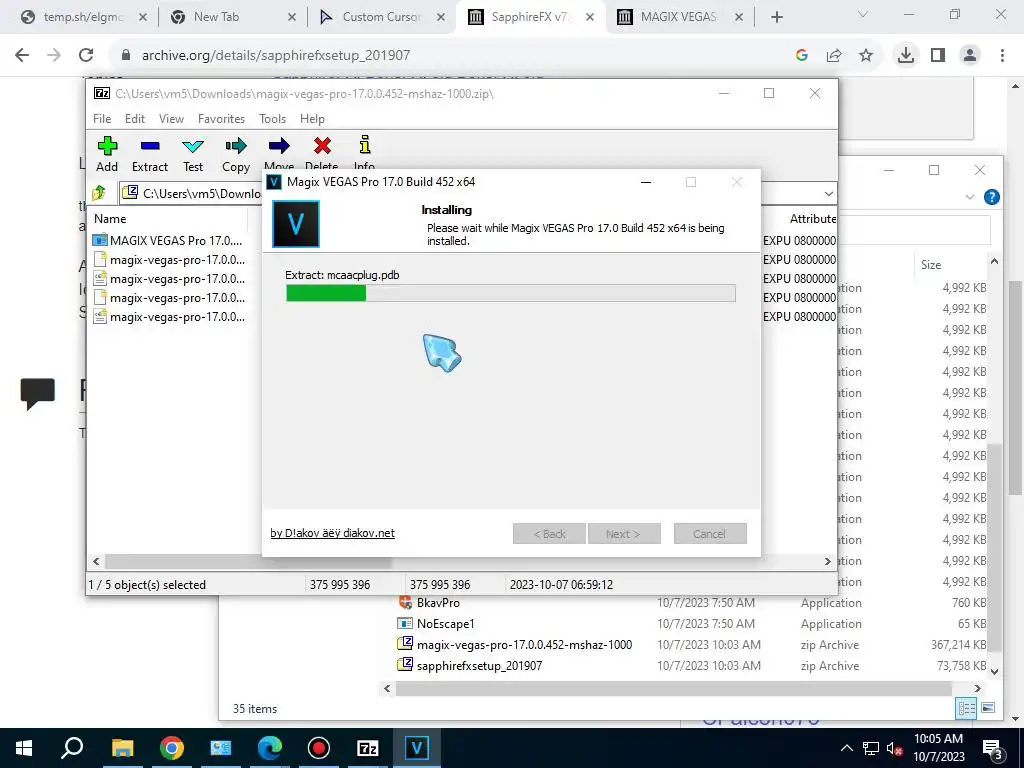Click Chrome address bar URL

276,56
